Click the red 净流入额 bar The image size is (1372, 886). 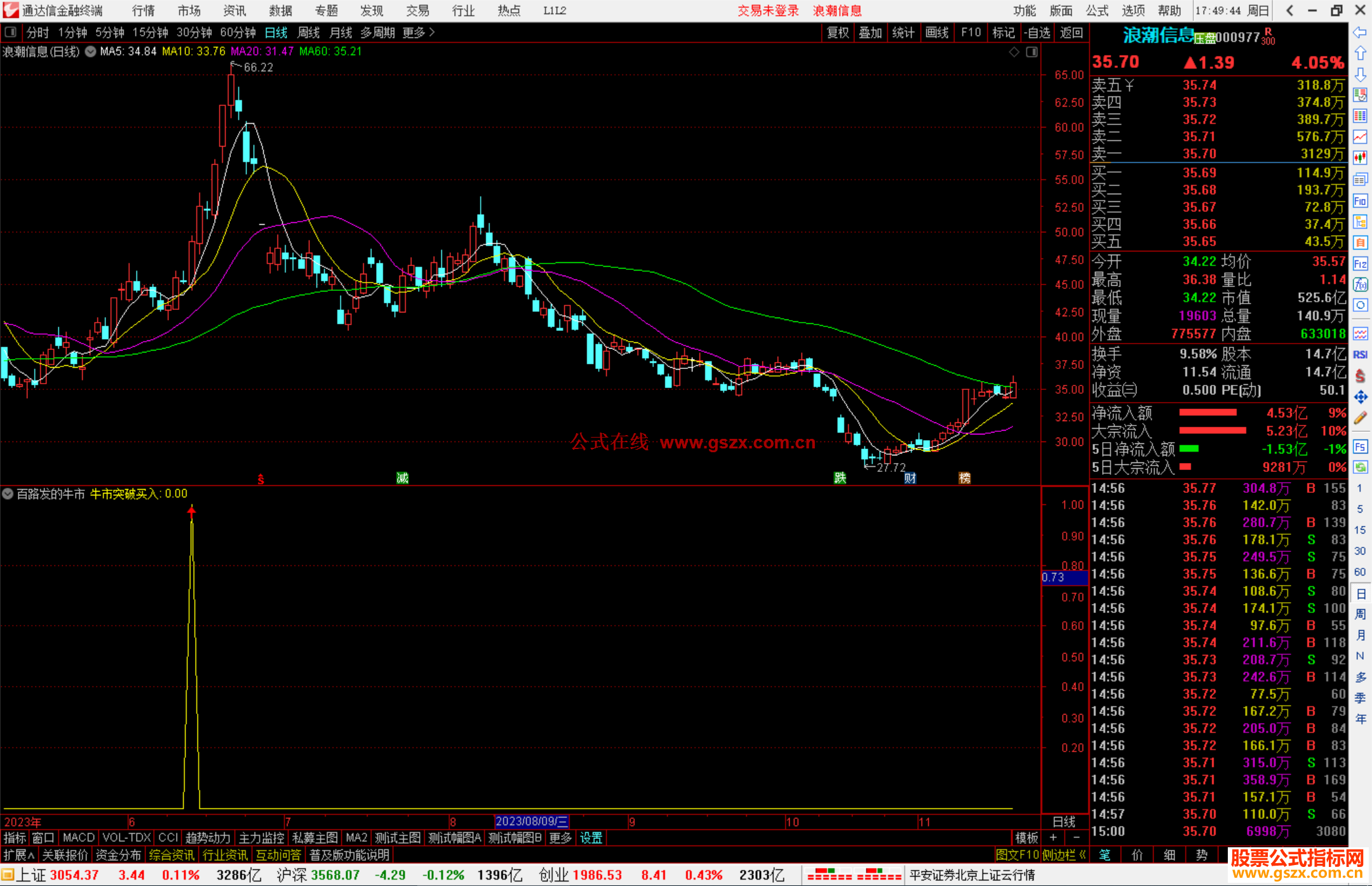(1207, 413)
